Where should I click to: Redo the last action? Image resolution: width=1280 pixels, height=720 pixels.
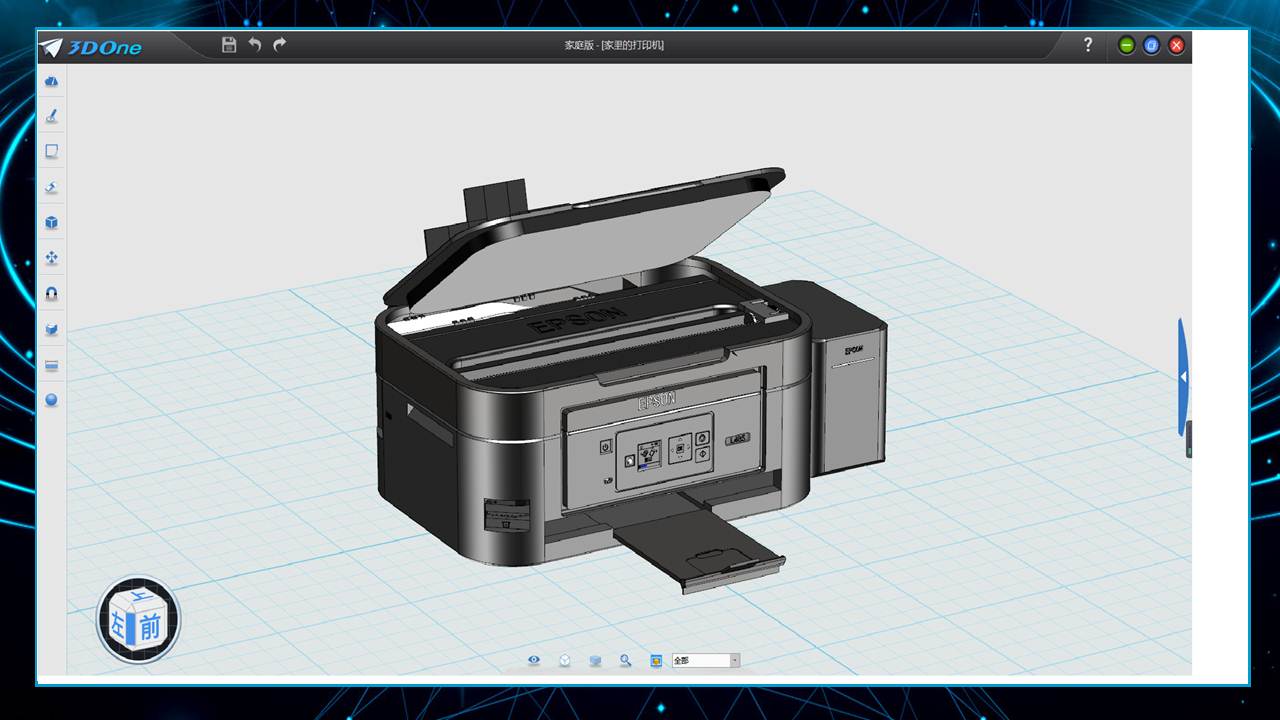tap(280, 45)
